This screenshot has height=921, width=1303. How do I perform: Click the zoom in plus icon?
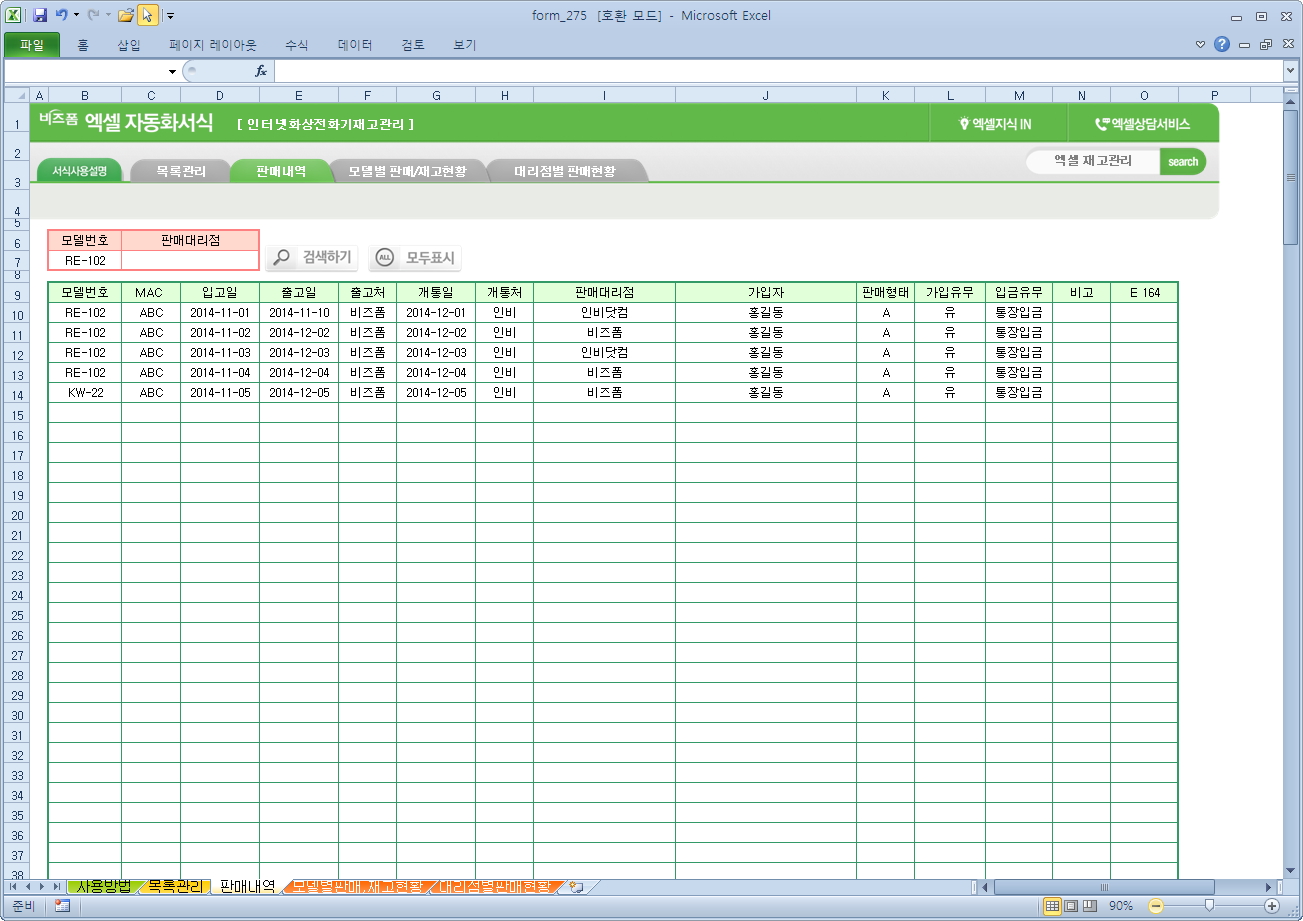tap(1272, 906)
